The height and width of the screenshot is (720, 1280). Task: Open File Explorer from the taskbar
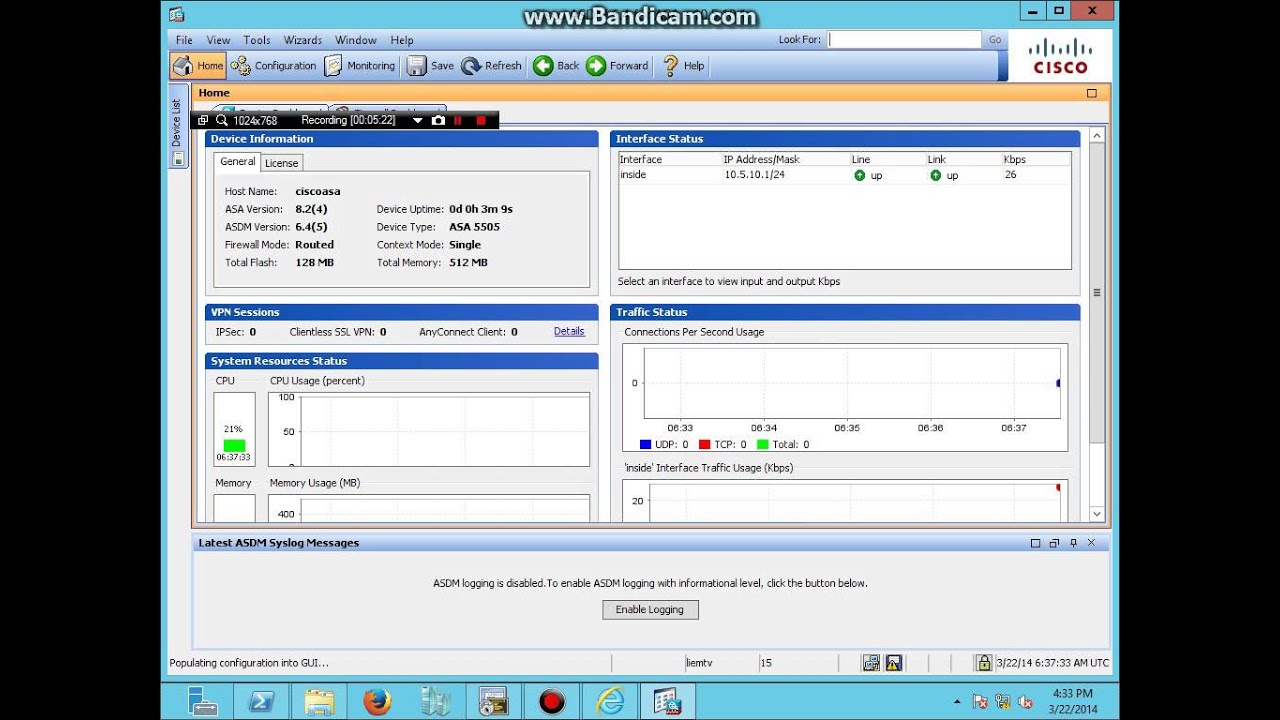click(x=319, y=701)
